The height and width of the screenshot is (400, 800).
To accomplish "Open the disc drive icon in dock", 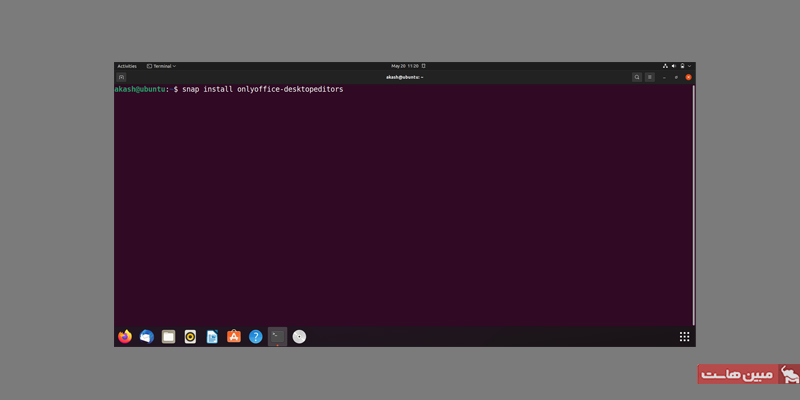I will [x=299, y=337].
